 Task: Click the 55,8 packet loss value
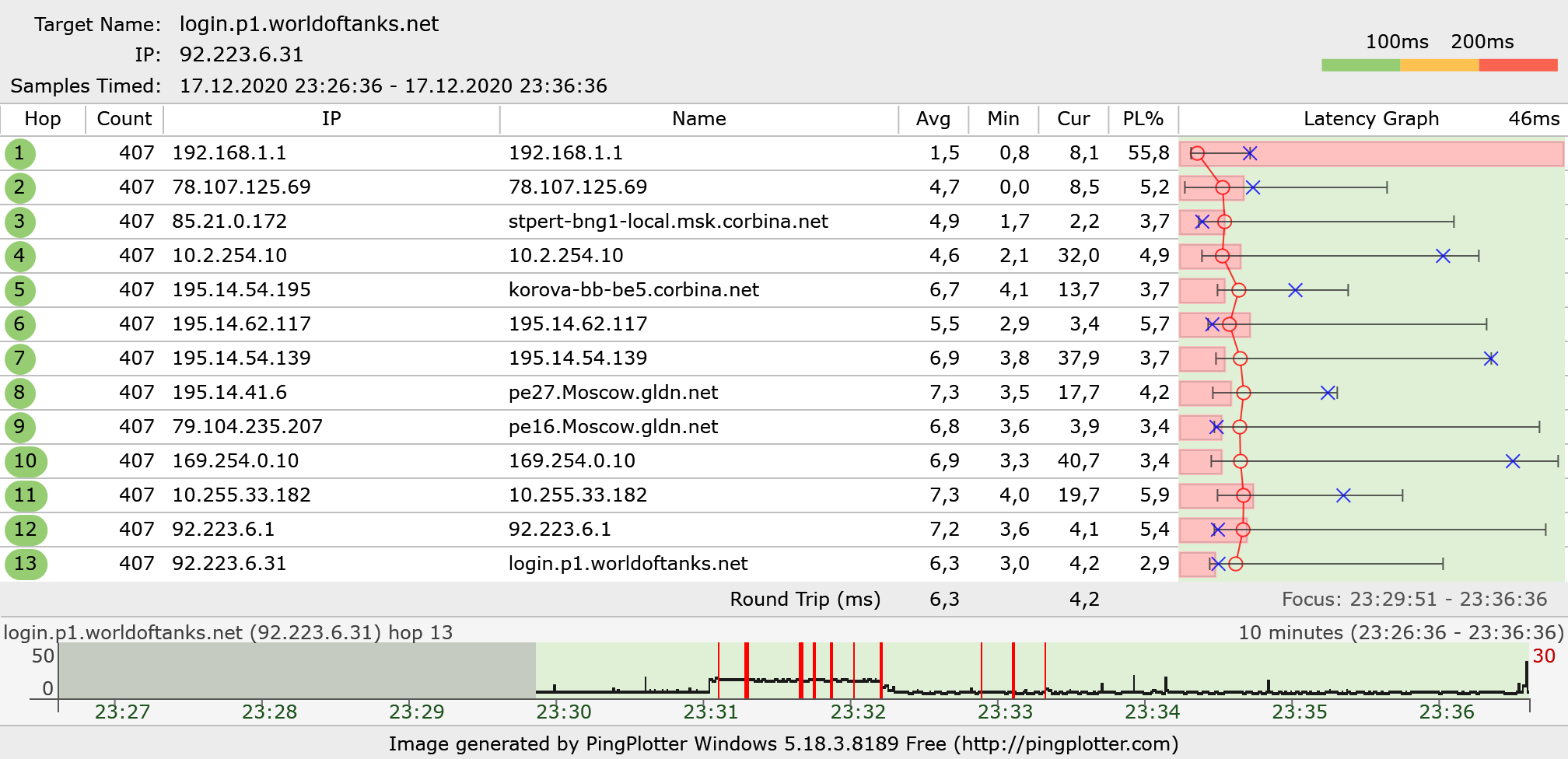(1148, 153)
